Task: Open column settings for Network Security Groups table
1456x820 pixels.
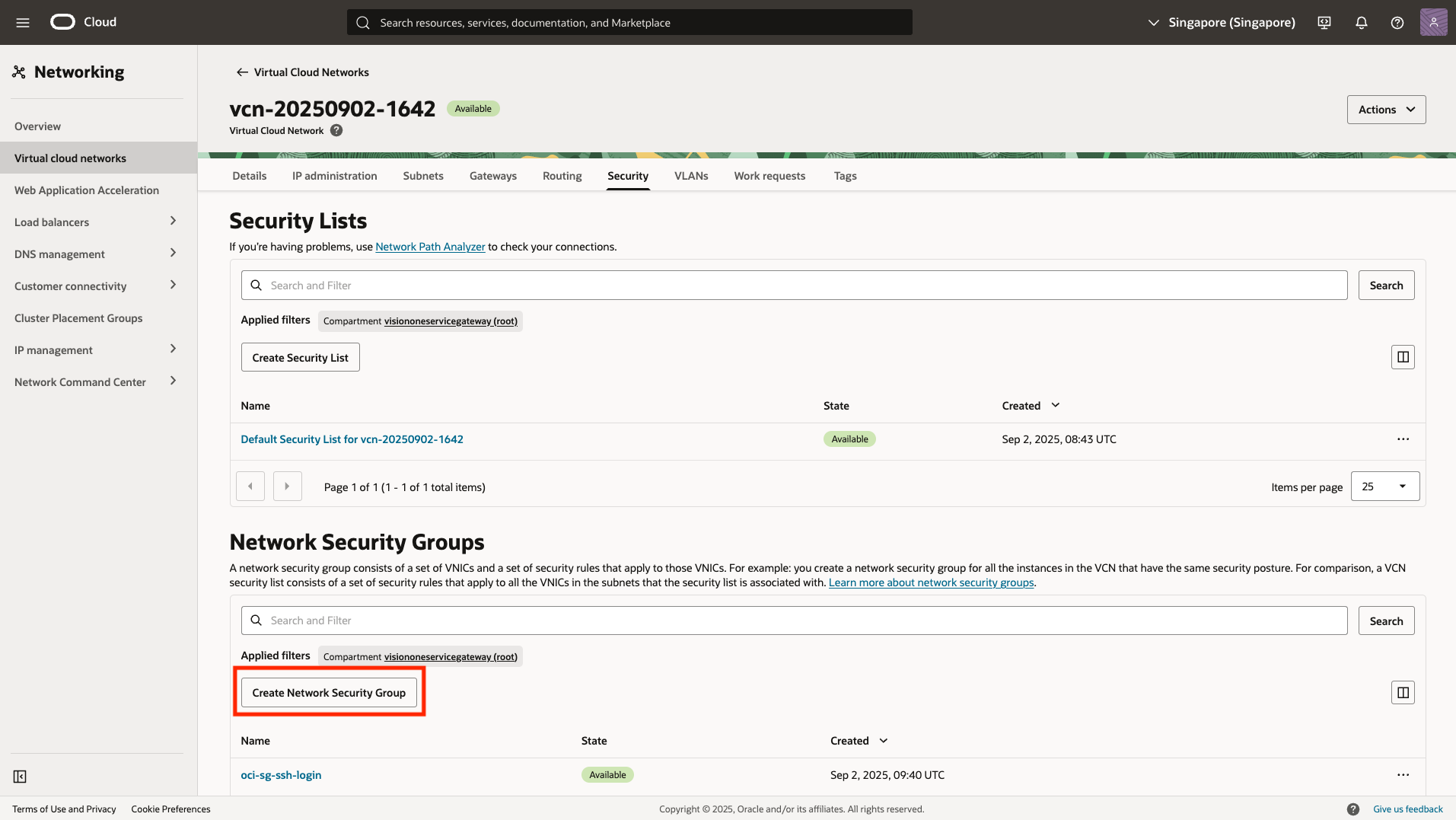Action: pos(1402,693)
